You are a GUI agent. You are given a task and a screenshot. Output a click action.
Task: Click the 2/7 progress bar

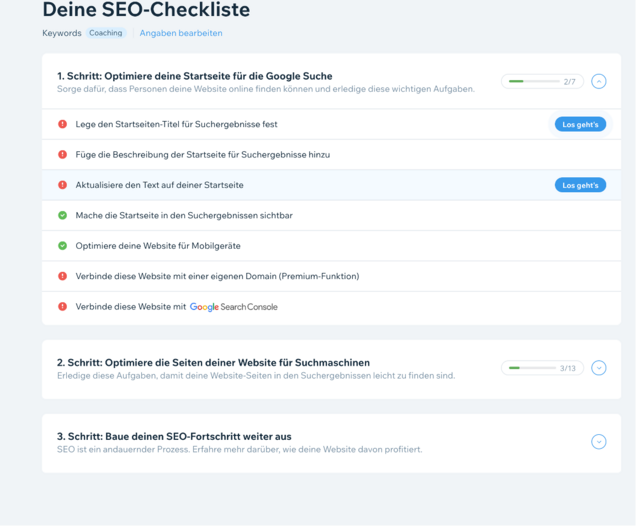point(542,82)
